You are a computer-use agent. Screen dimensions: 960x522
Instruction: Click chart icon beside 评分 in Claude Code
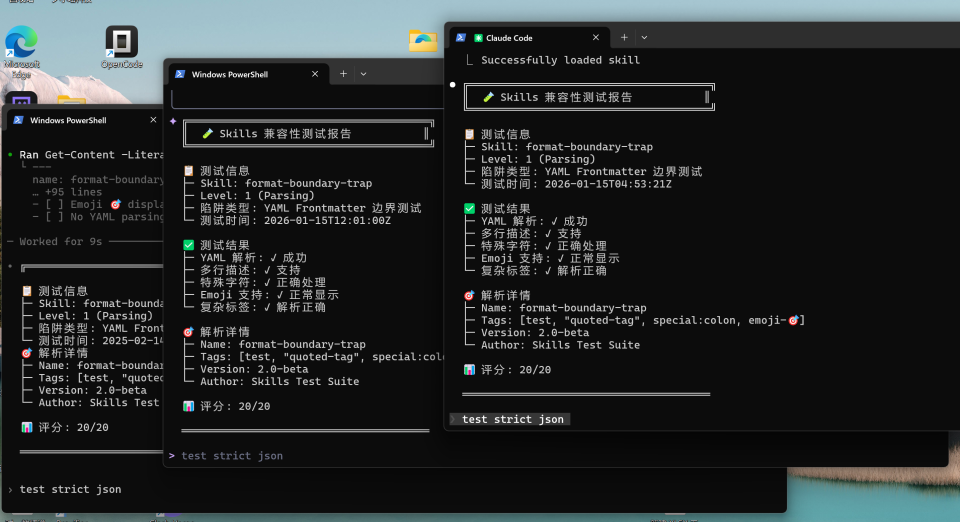470,370
